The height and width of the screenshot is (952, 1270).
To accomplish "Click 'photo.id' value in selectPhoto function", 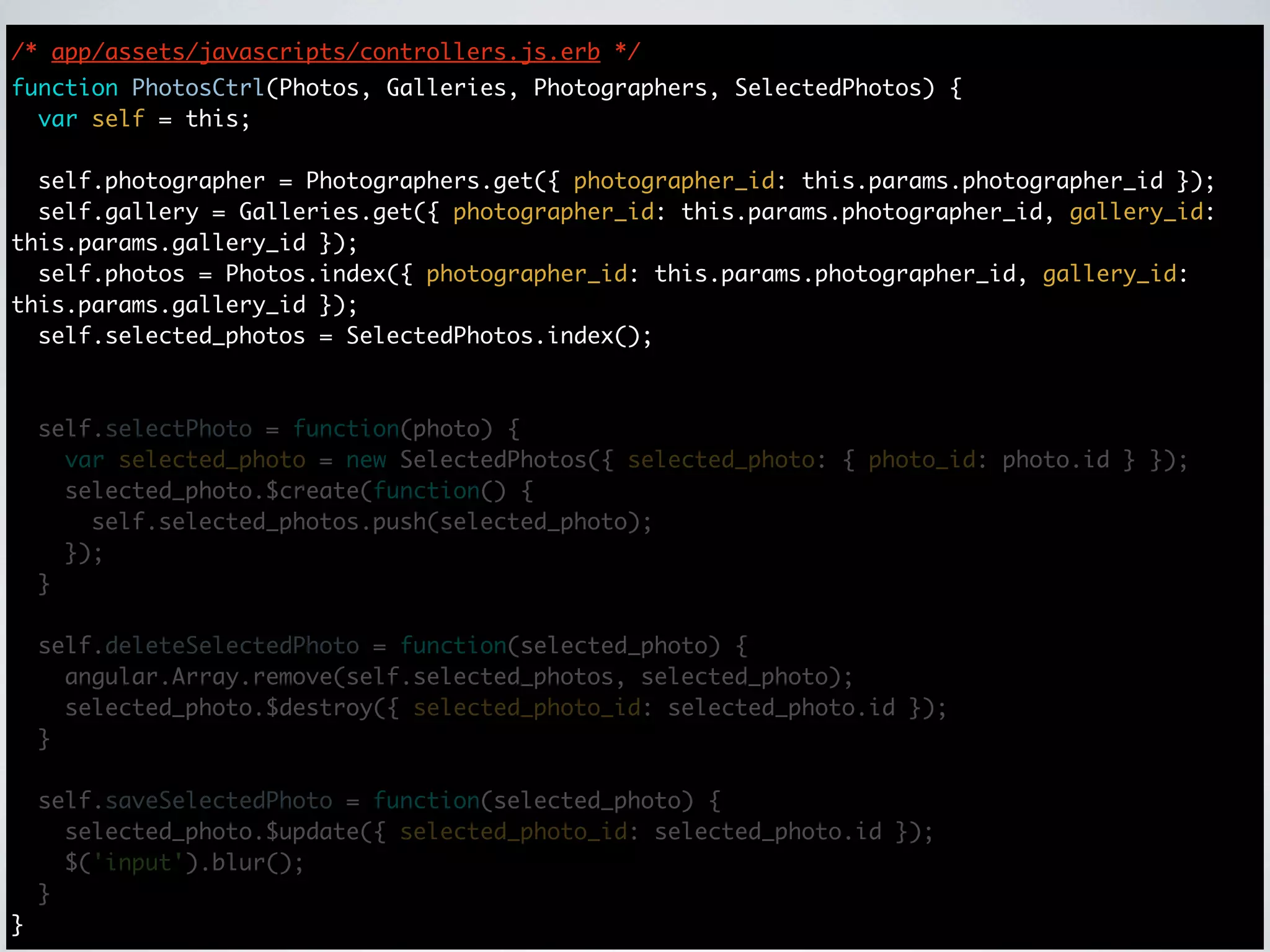I will tap(1055, 460).
